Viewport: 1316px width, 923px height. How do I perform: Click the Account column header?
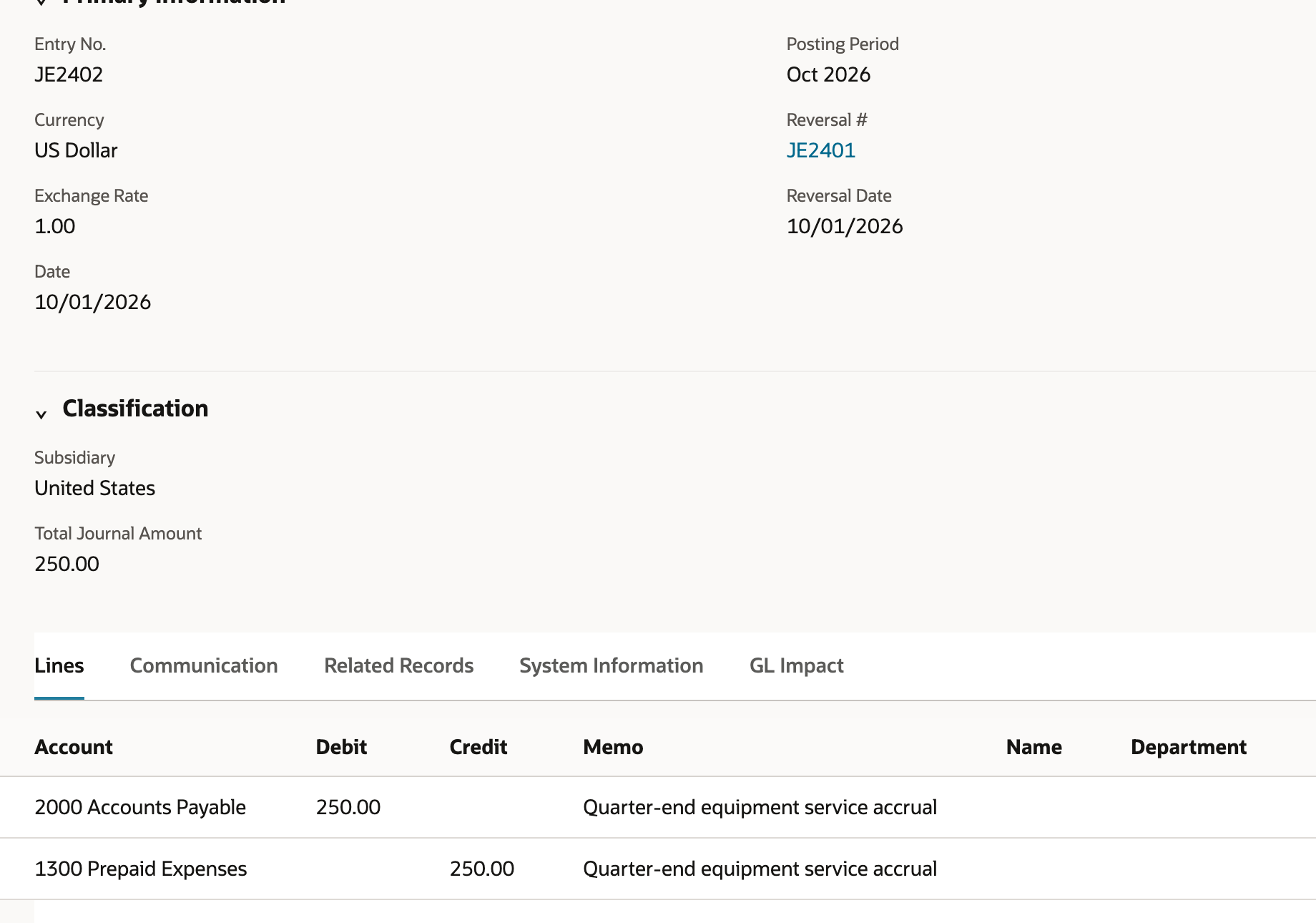(x=74, y=747)
